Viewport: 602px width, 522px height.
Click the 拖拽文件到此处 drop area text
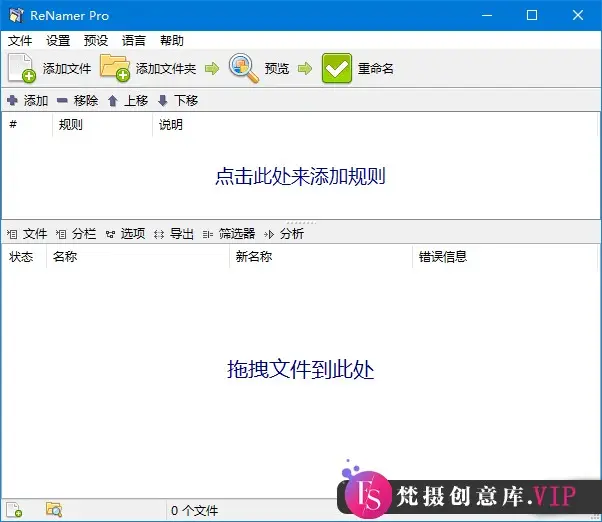pyautogui.click(x=301, y=369)
